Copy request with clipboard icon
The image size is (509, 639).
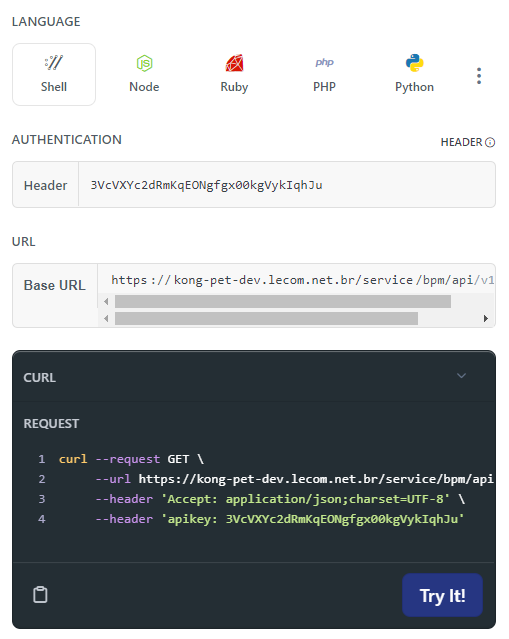(x=40, y=594)
